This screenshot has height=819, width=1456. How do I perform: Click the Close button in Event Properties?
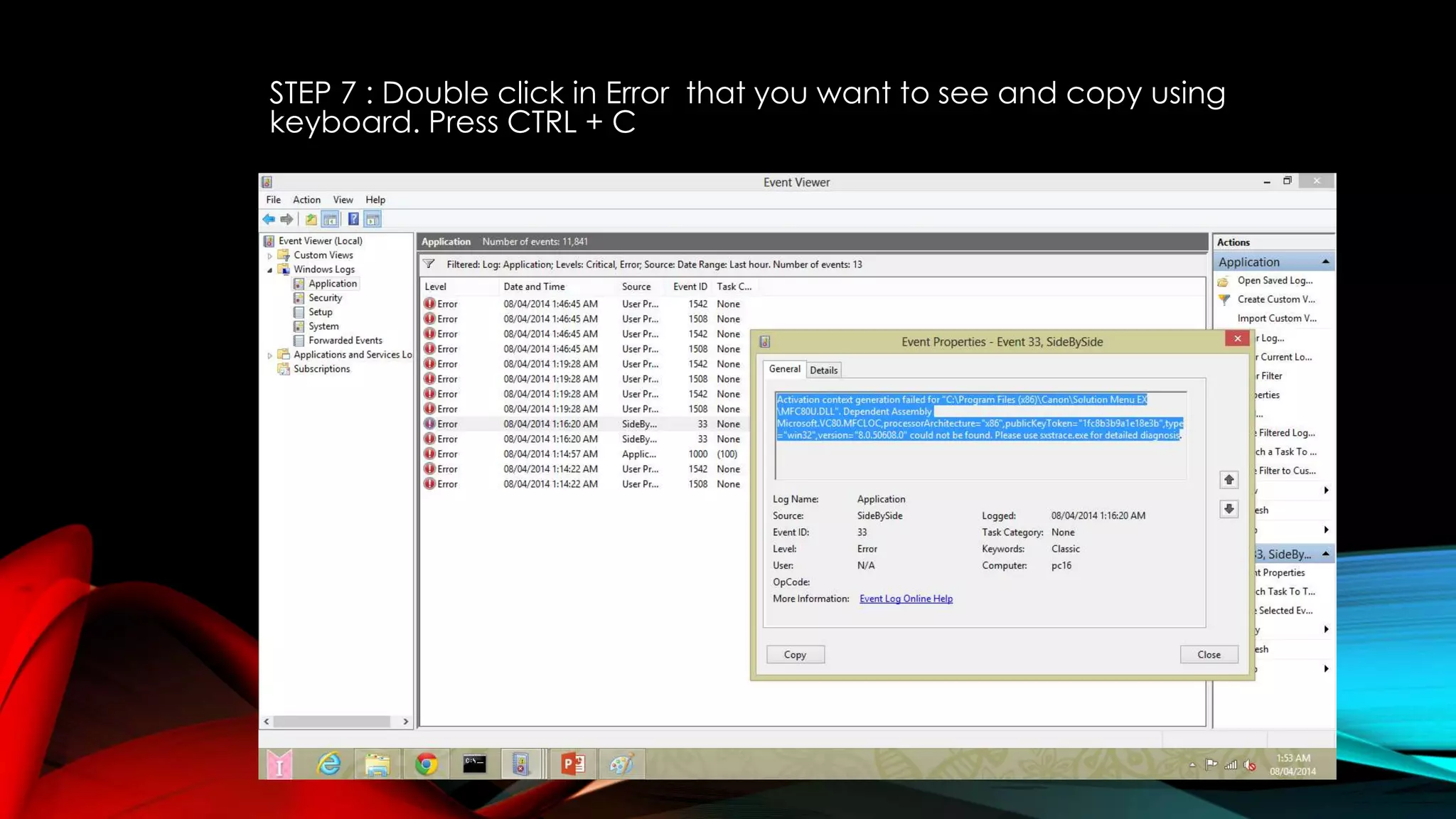(1209, 655)
